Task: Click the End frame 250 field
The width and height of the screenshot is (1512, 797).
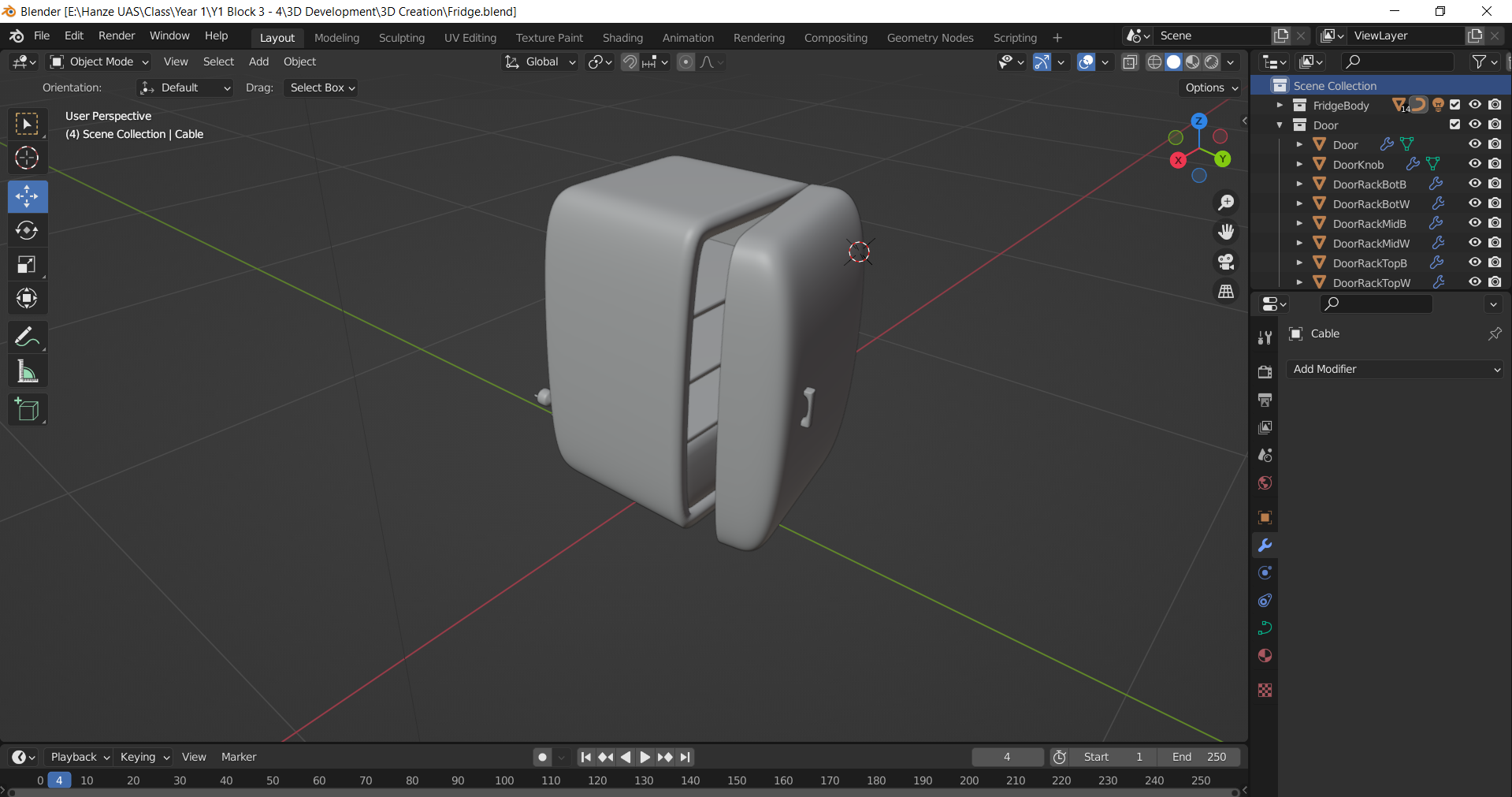Action: tap(1199, 757)
